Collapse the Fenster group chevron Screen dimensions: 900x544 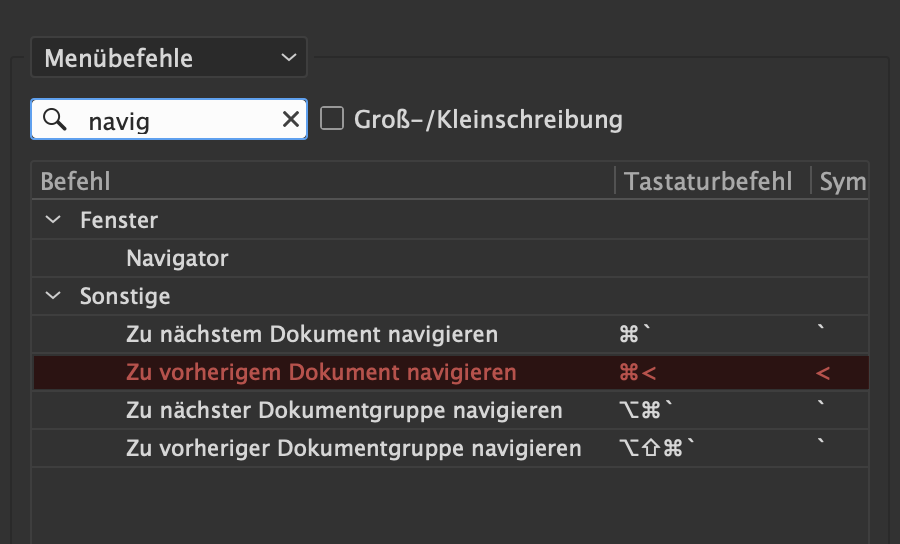pyautogui.click(x=53, y=220)
